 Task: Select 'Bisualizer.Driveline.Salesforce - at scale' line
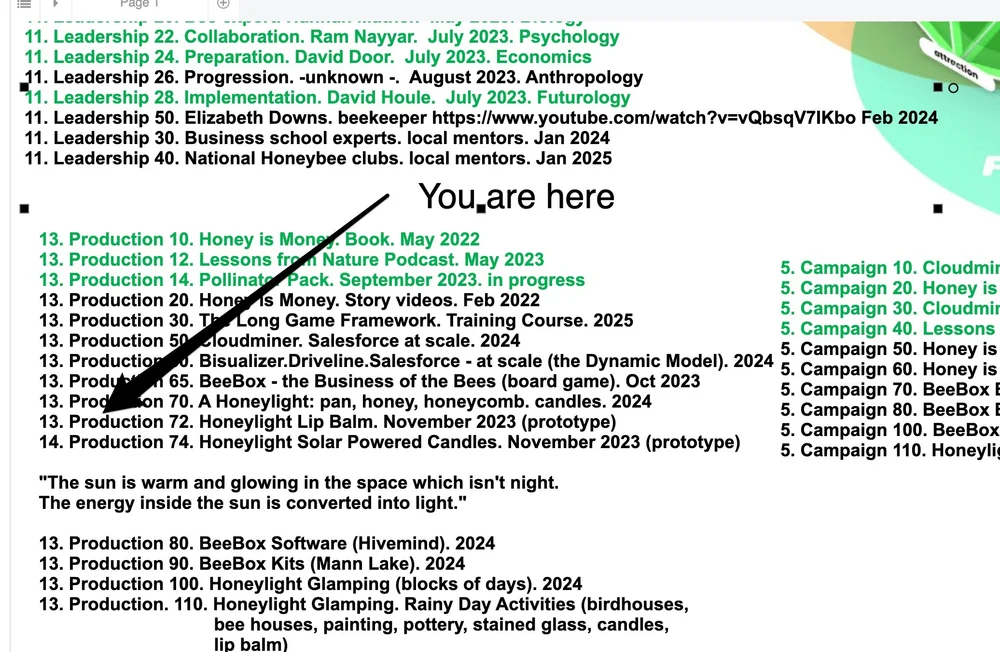406,362
